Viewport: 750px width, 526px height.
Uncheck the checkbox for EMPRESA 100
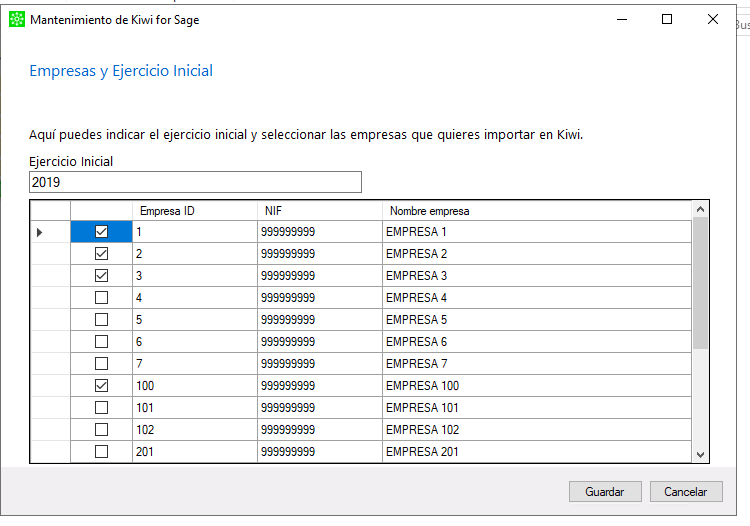(x=101, y=386)
